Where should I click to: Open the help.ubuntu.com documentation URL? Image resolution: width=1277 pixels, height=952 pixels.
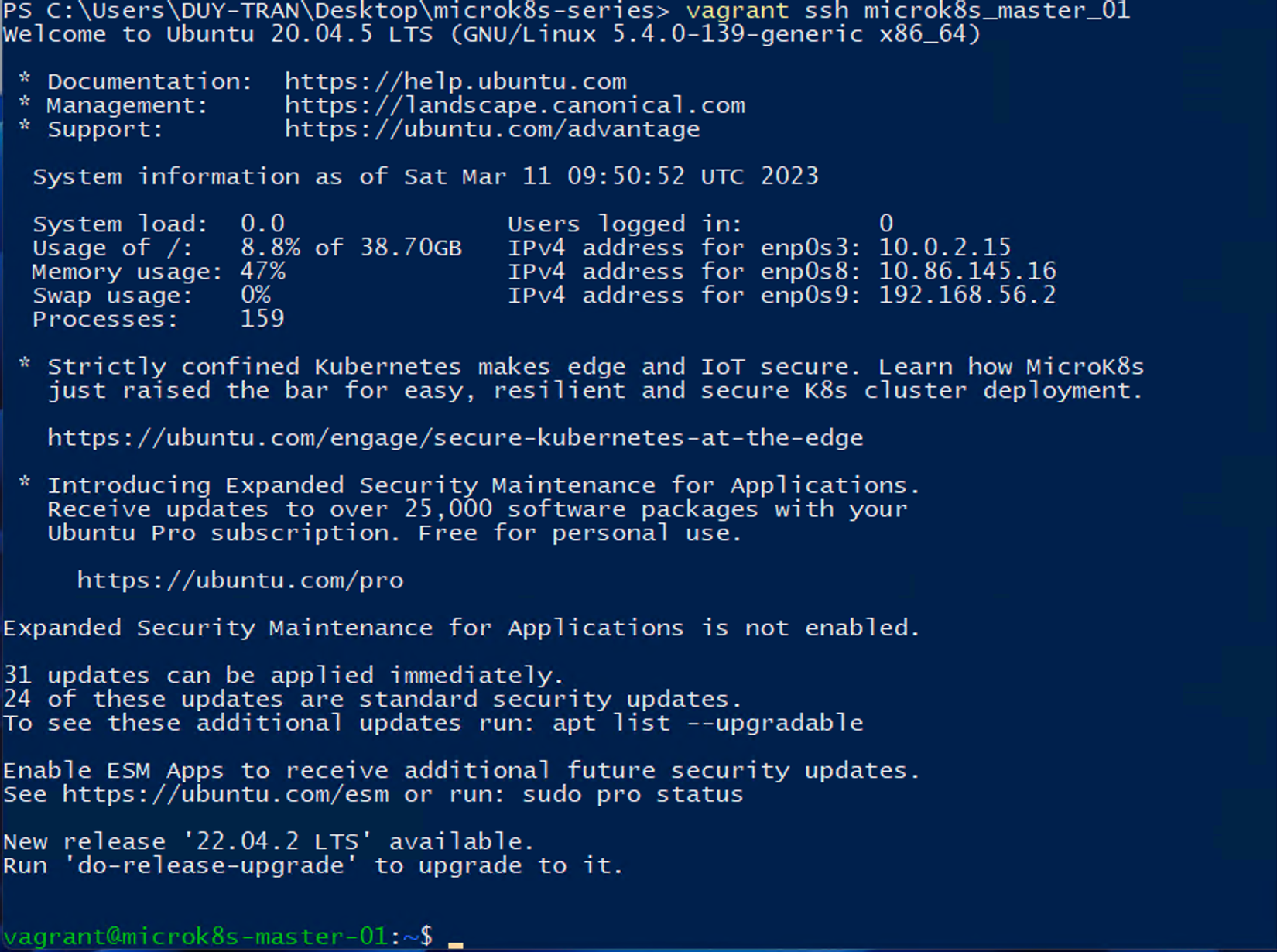[455, 81]
